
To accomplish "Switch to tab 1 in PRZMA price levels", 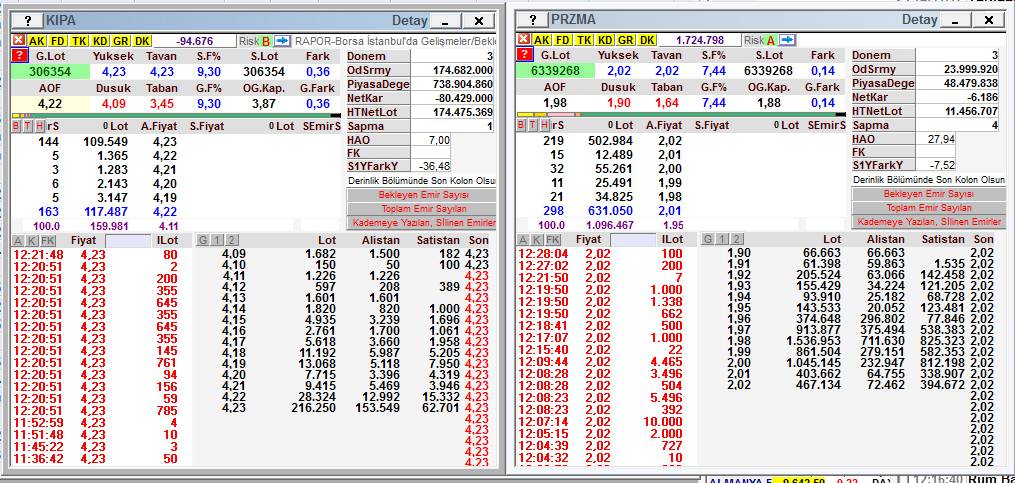I will tap(720, 240).
